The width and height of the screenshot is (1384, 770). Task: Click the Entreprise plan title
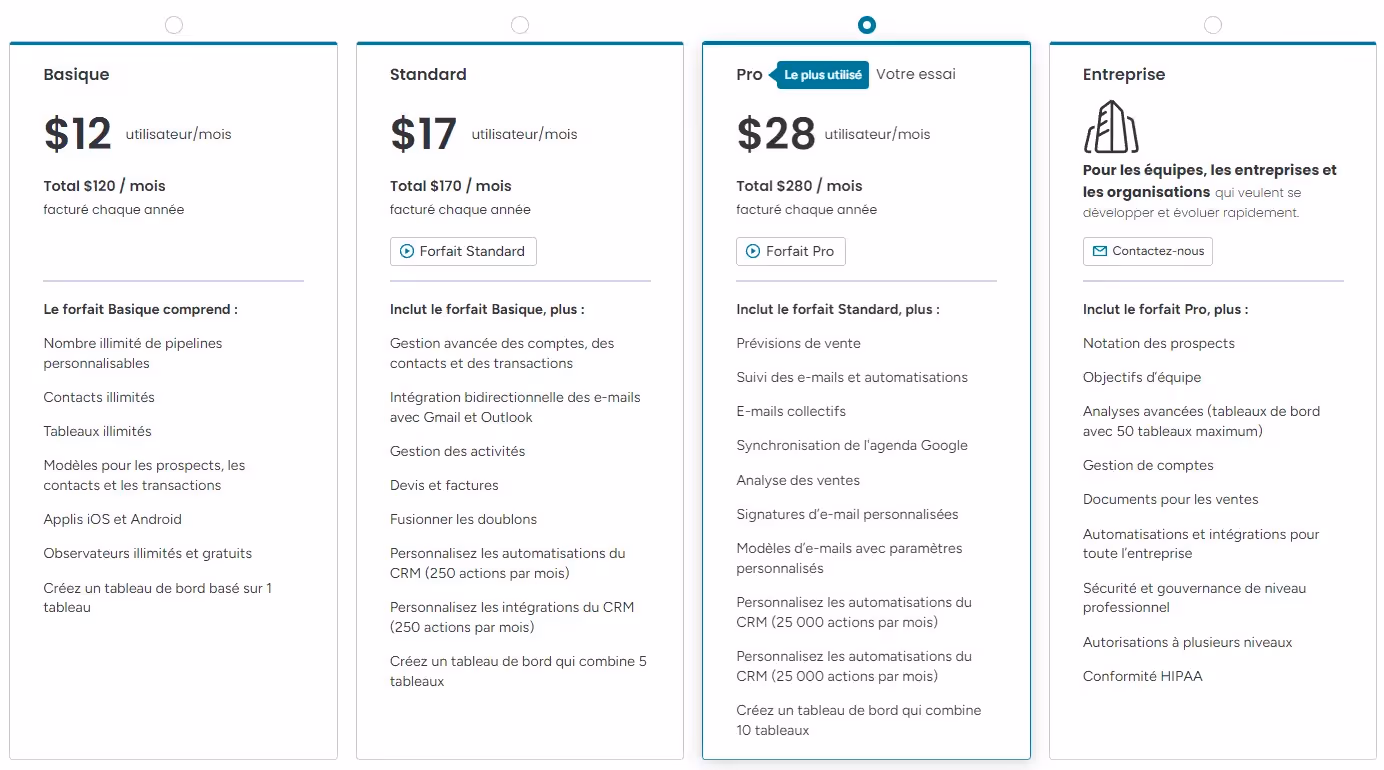click(x=1124, y=75)
